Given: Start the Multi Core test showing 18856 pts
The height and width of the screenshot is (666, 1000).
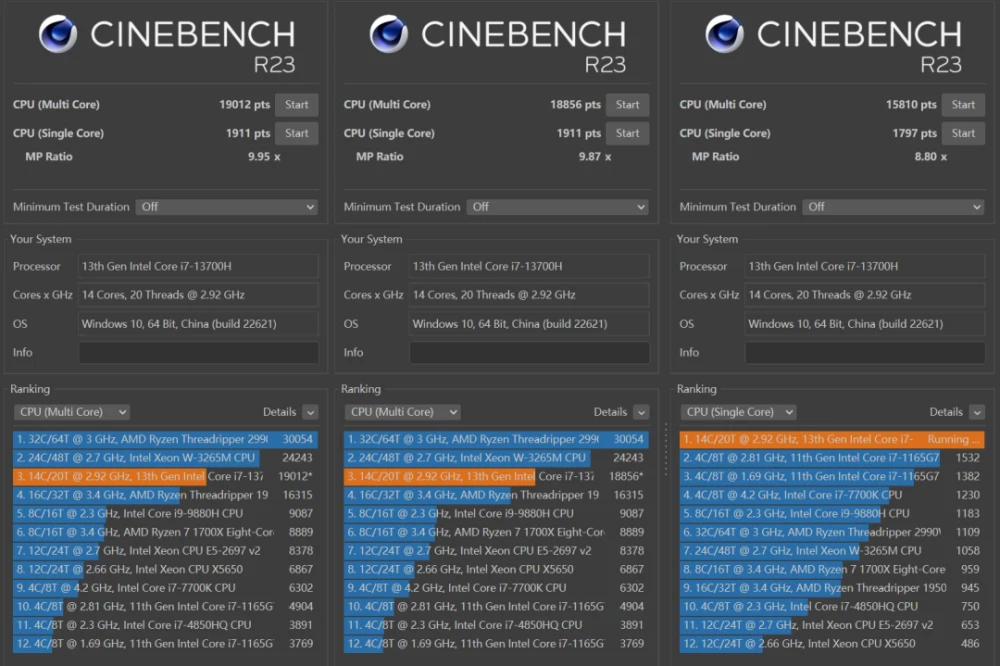Looking at the screenshot, I should click(x=628, y=105).
